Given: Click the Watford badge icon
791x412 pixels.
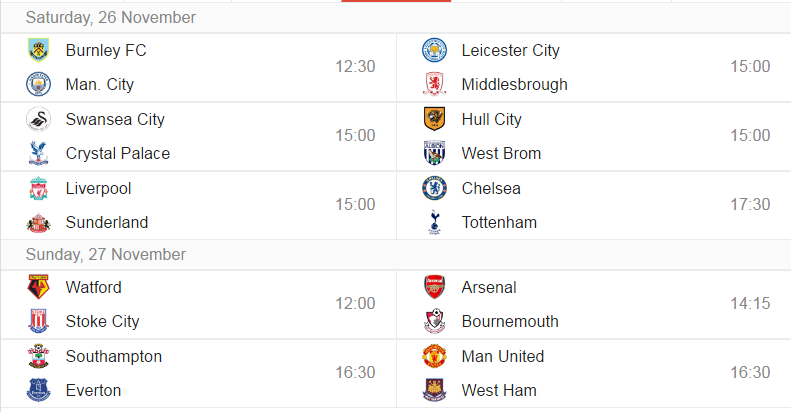Looking at the screenshot, I should point(38,287).
